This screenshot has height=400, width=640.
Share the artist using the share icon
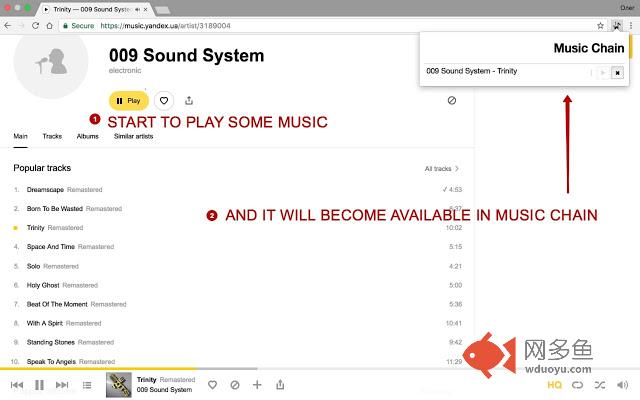tap(189, 100)
